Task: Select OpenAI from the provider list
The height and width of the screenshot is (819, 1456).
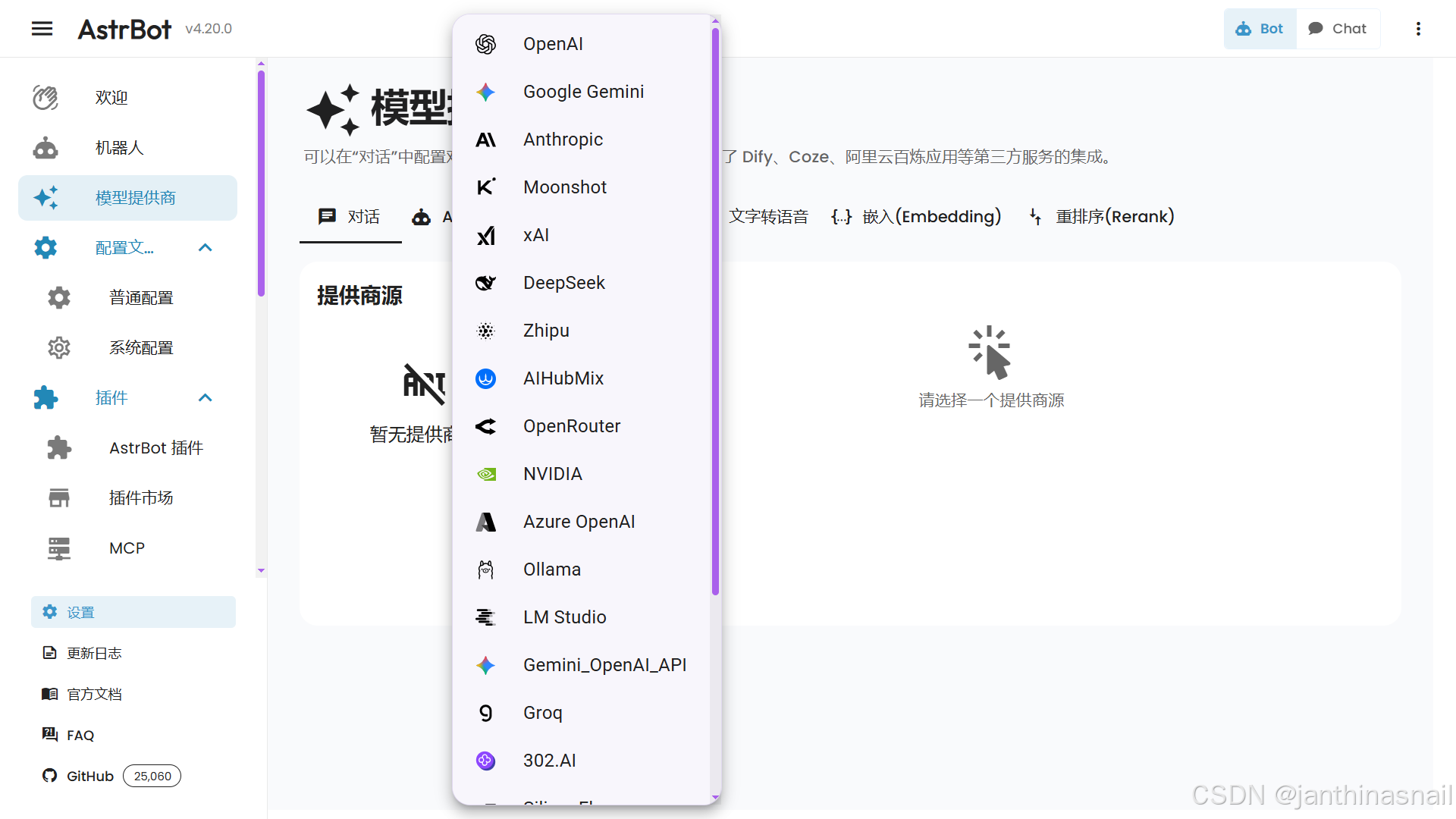Action: click(581, 44)
